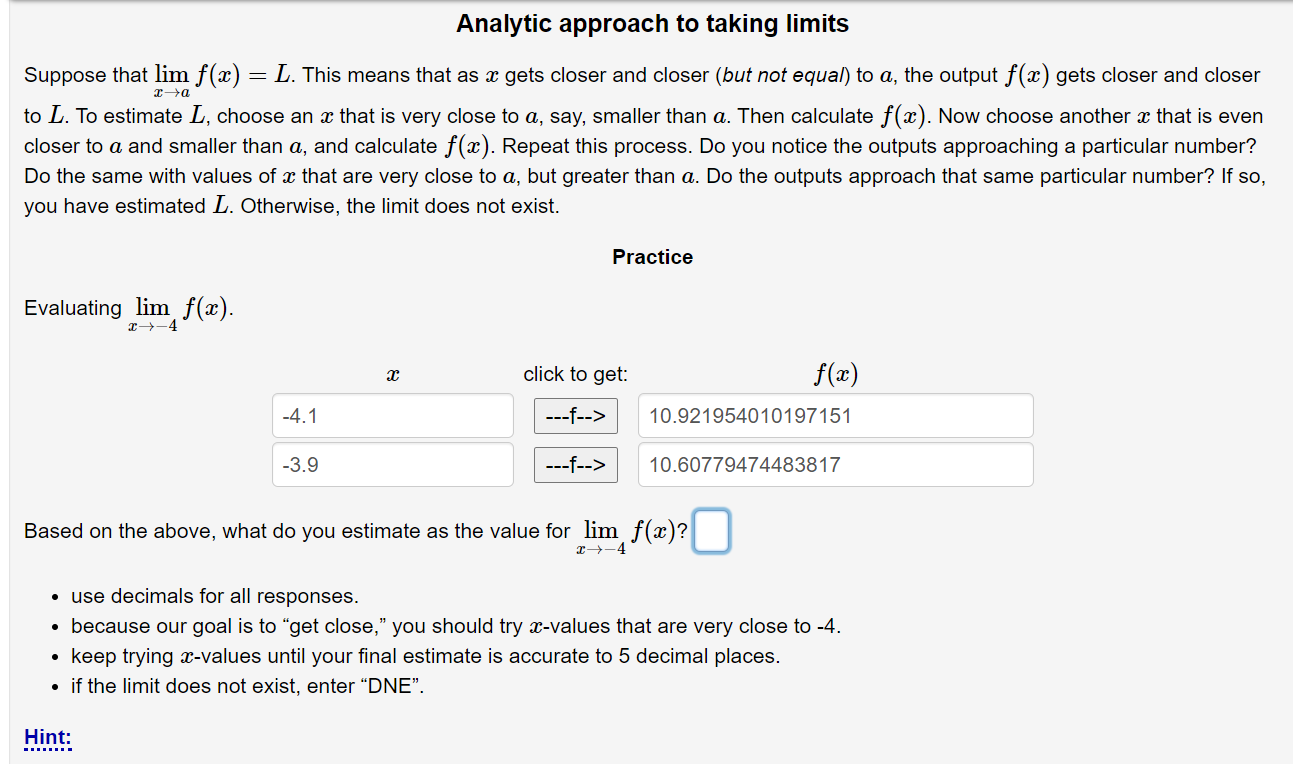
Task: Click the f(x) output showing 10.921954010197151
Action: [835, 415]
